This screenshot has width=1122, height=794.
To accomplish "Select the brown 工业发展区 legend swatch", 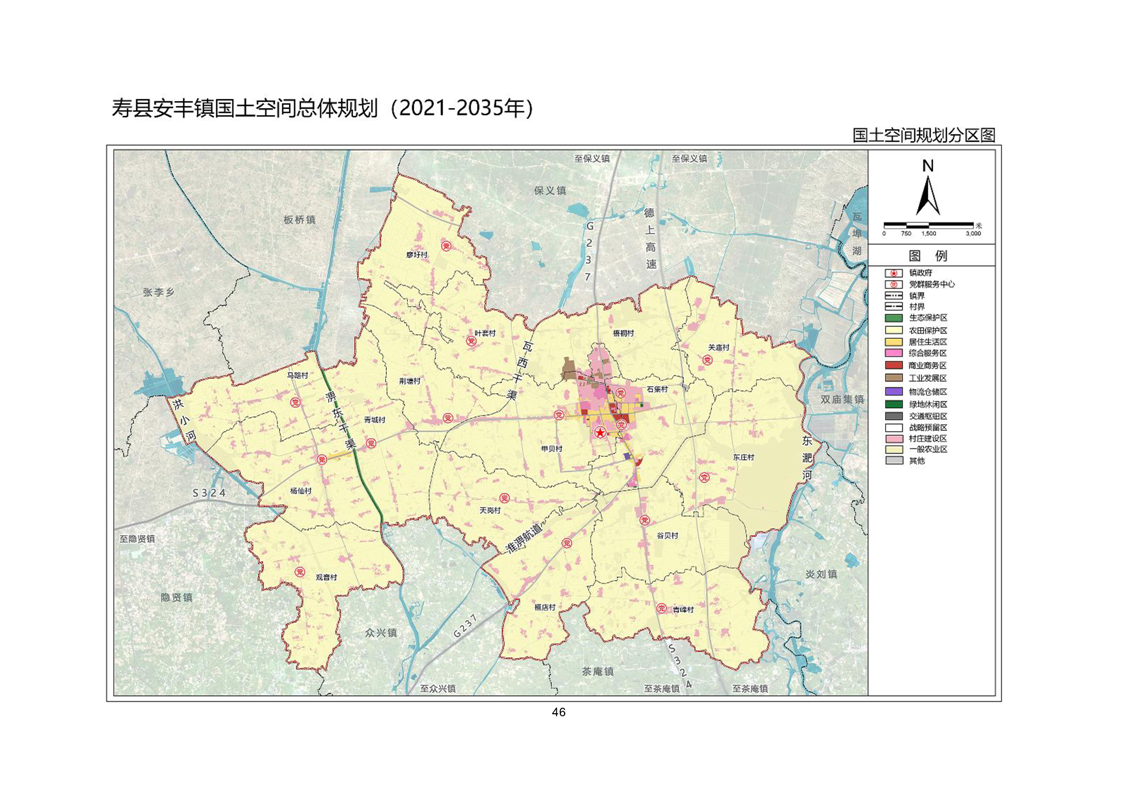I will click(893, 379).
